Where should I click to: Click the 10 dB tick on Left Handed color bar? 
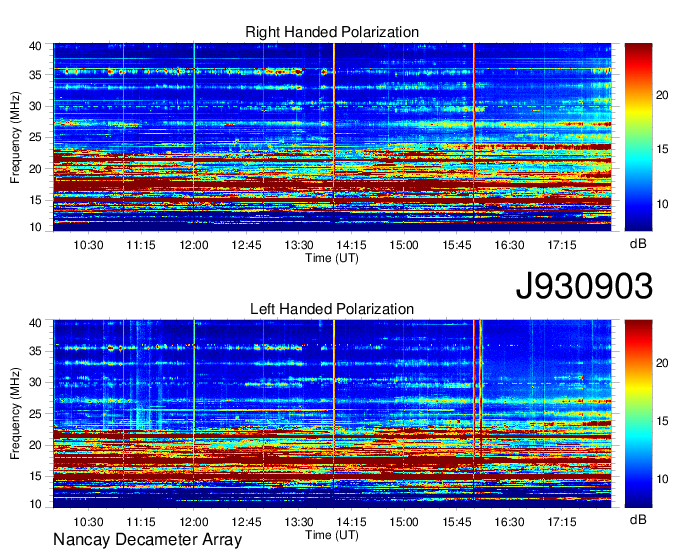(662, 479)
